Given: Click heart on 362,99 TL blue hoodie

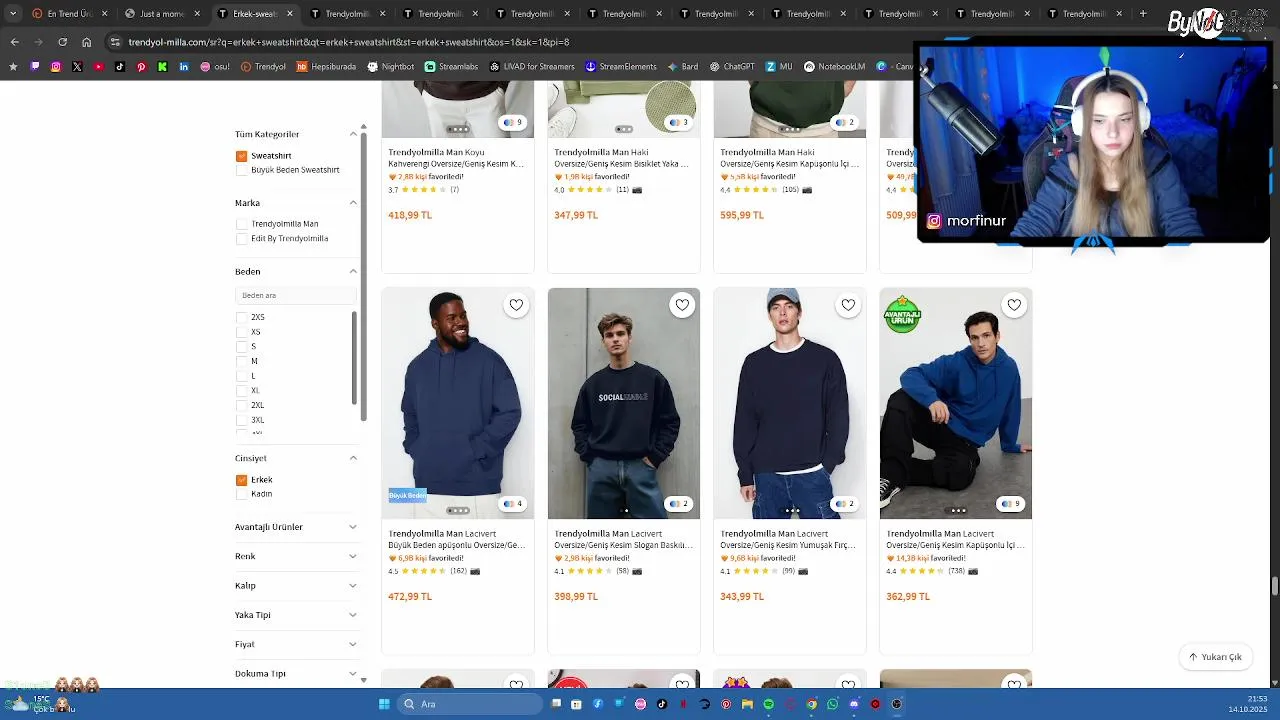Looking at the screenshot, I should pos(1014,305).
